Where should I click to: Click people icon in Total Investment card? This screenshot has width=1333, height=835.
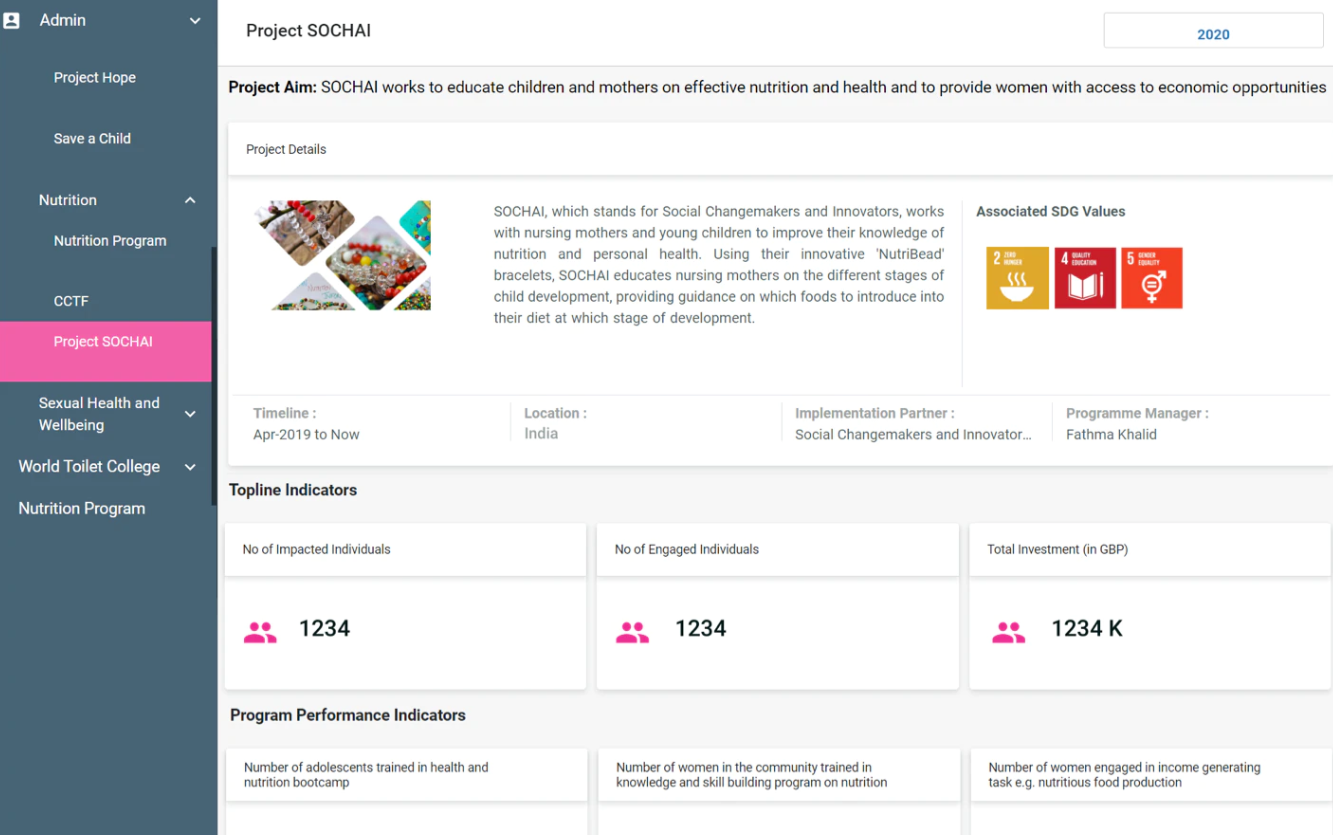(x=1008, y=632)
